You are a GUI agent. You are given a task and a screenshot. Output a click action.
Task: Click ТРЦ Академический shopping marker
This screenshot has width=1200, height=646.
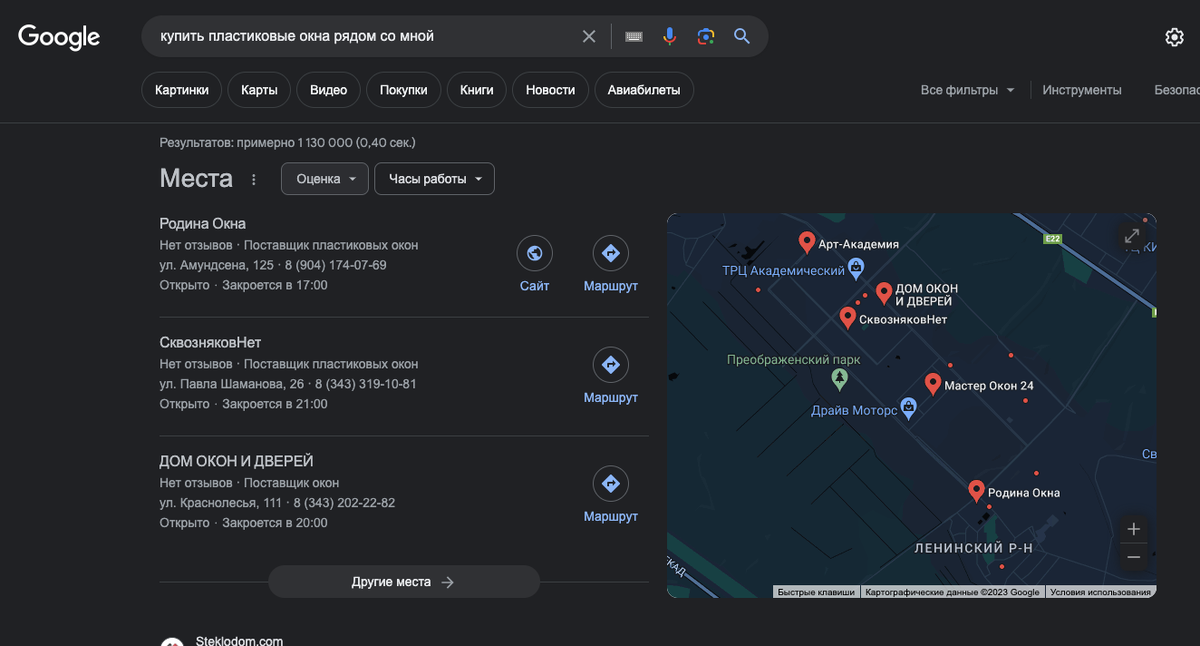[855, 268]
